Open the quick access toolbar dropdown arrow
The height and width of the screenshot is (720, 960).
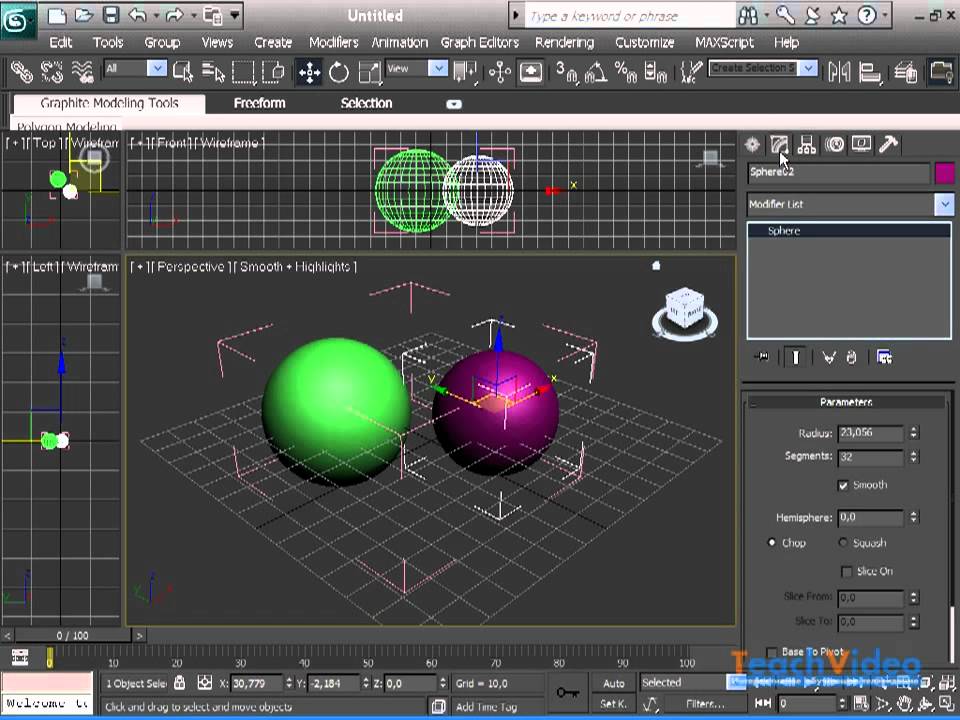235,15
